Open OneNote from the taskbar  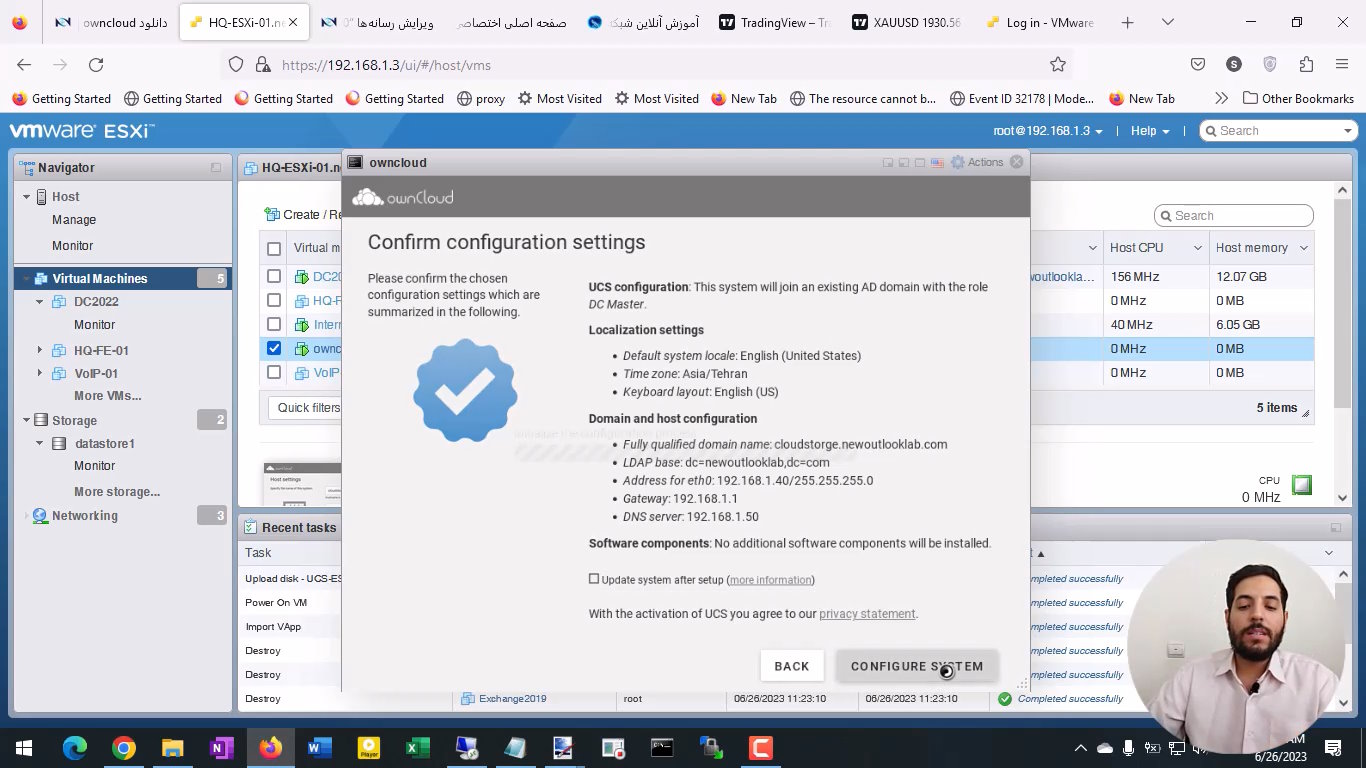click(x=222, y=748)
